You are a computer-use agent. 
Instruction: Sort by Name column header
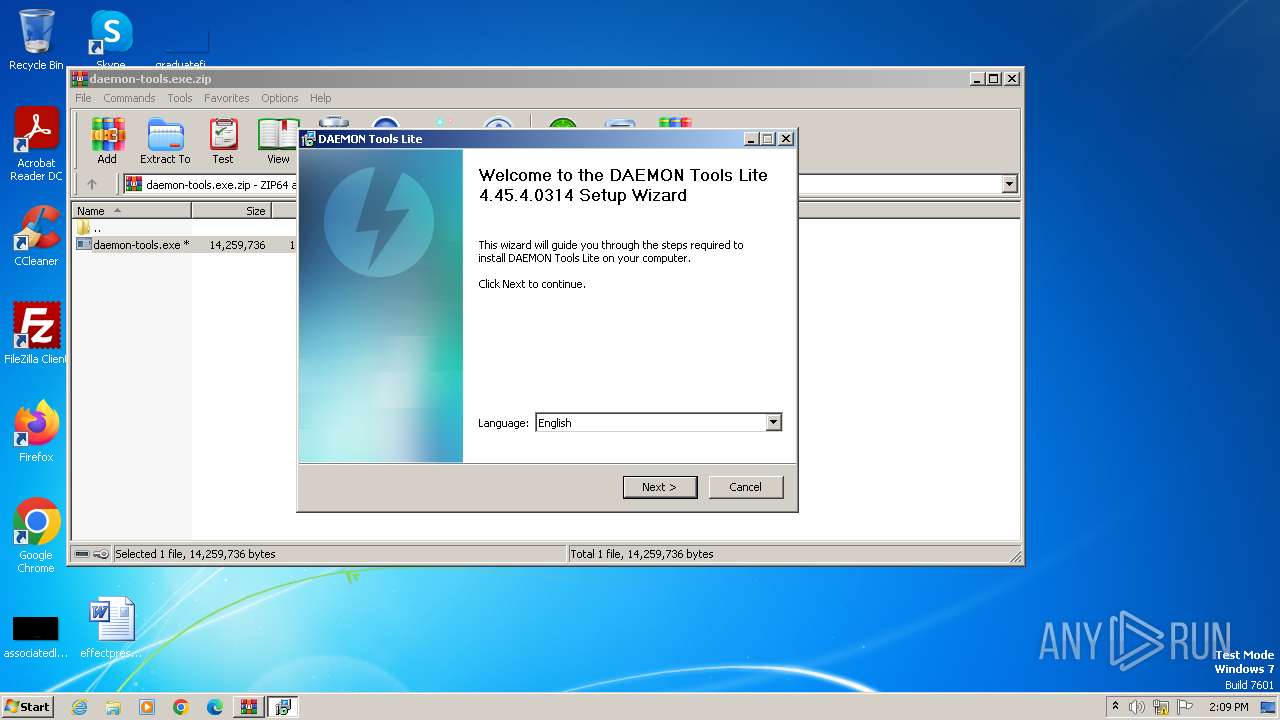(x=132, y=211)
